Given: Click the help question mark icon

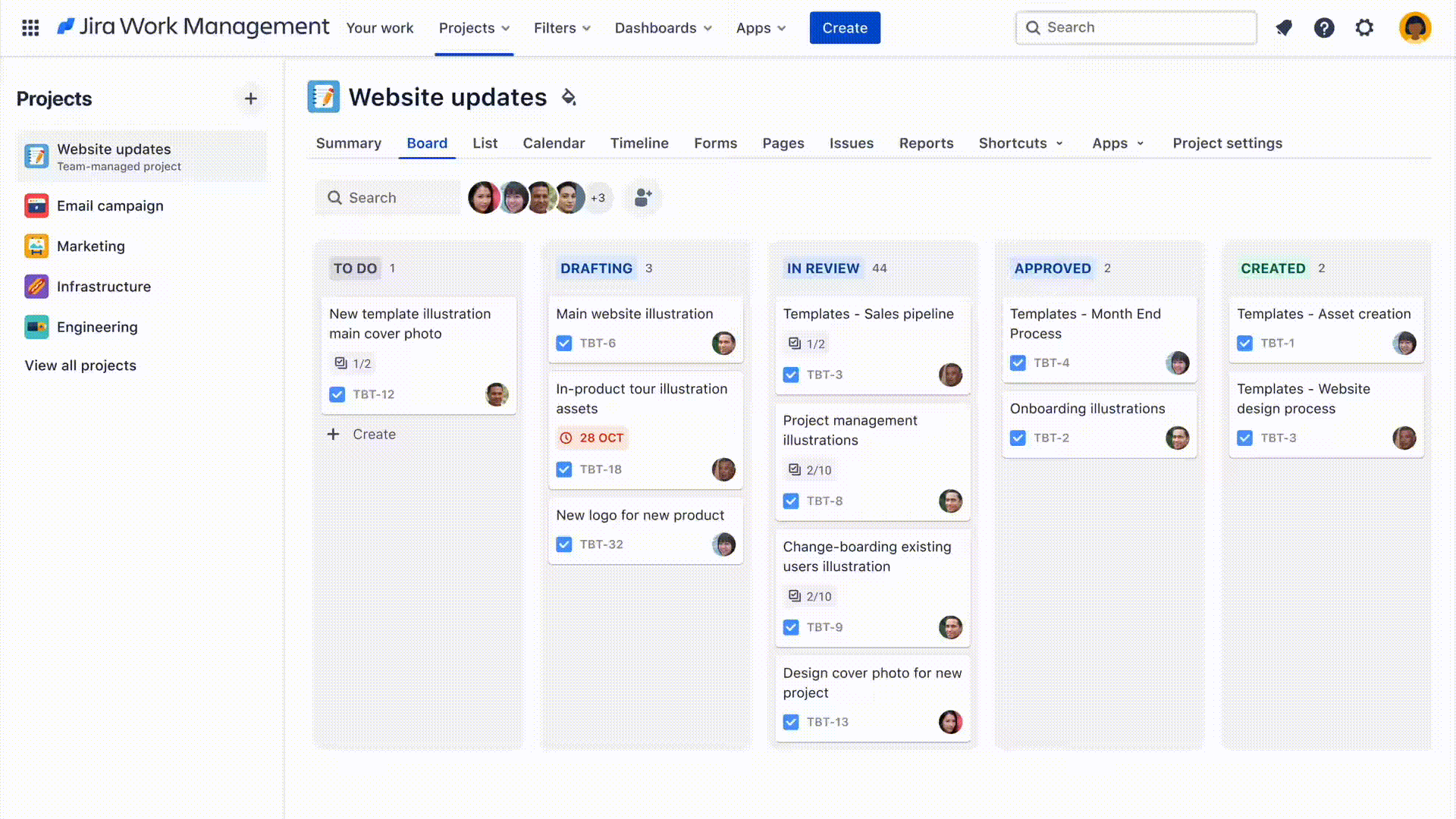Looking at the screenshot, I should (1324, 28).
